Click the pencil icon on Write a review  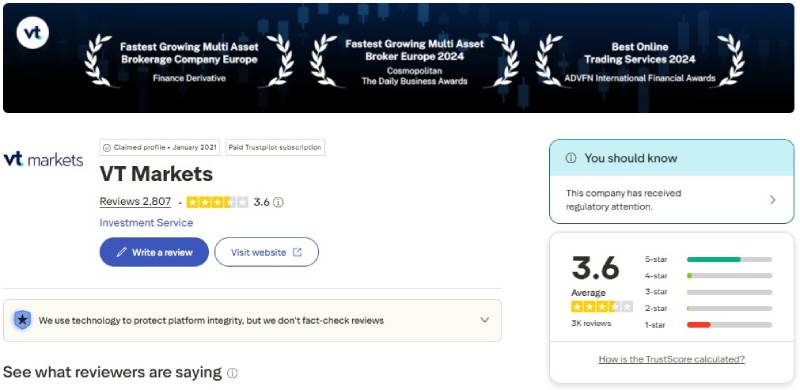click(121, 252)
